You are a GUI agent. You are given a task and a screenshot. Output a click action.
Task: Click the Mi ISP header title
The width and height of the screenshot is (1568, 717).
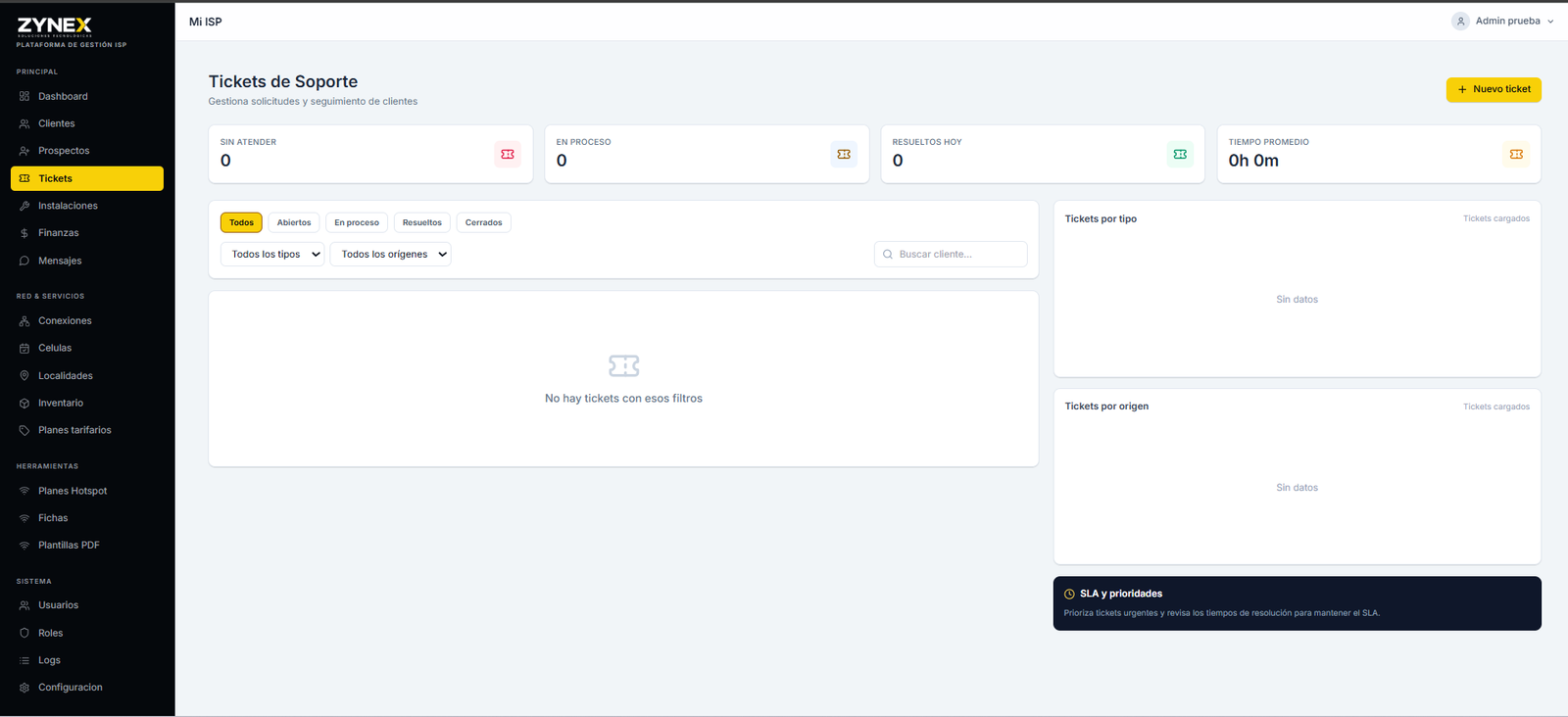click(x=206, y=22)
